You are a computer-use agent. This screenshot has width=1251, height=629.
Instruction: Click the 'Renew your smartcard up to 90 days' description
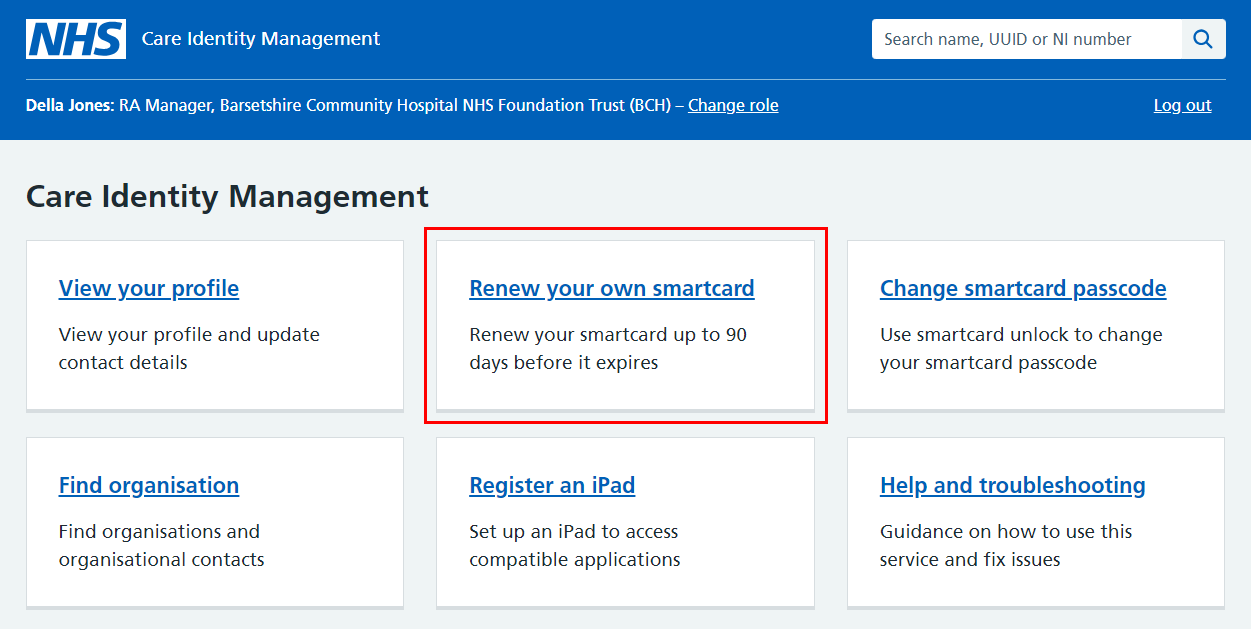pyautogui.click(x=608, y=348)
